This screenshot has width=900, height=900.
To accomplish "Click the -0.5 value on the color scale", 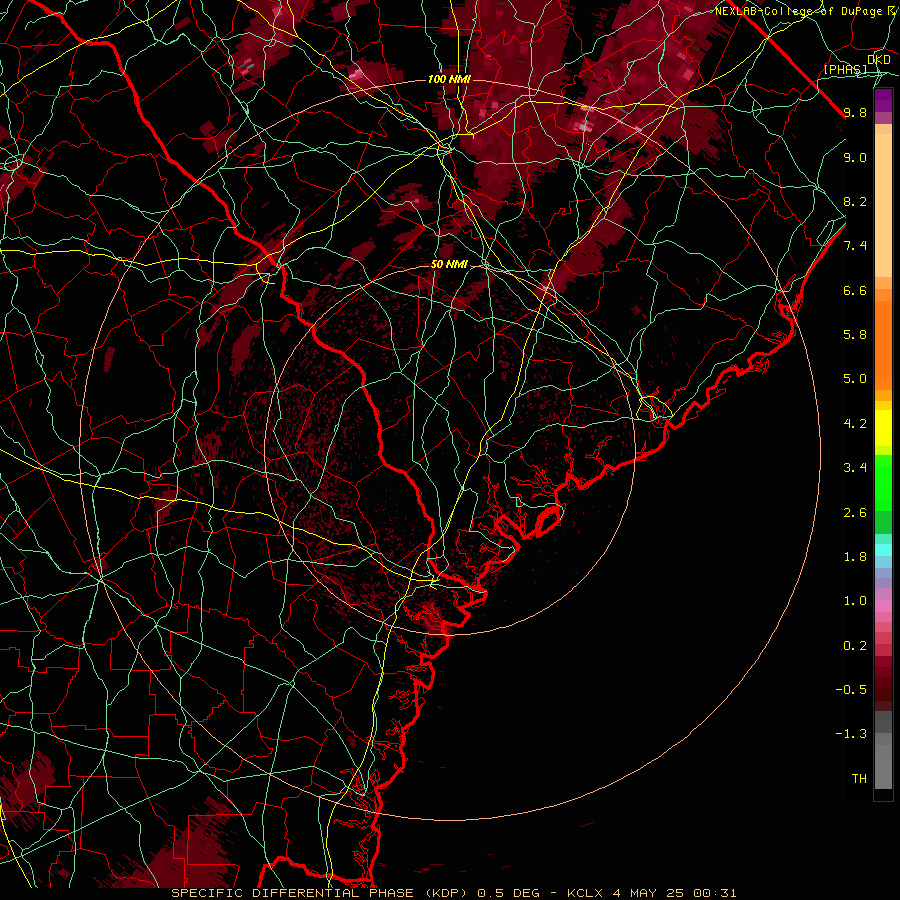I will pyautogui.click(x=851, y=690).
